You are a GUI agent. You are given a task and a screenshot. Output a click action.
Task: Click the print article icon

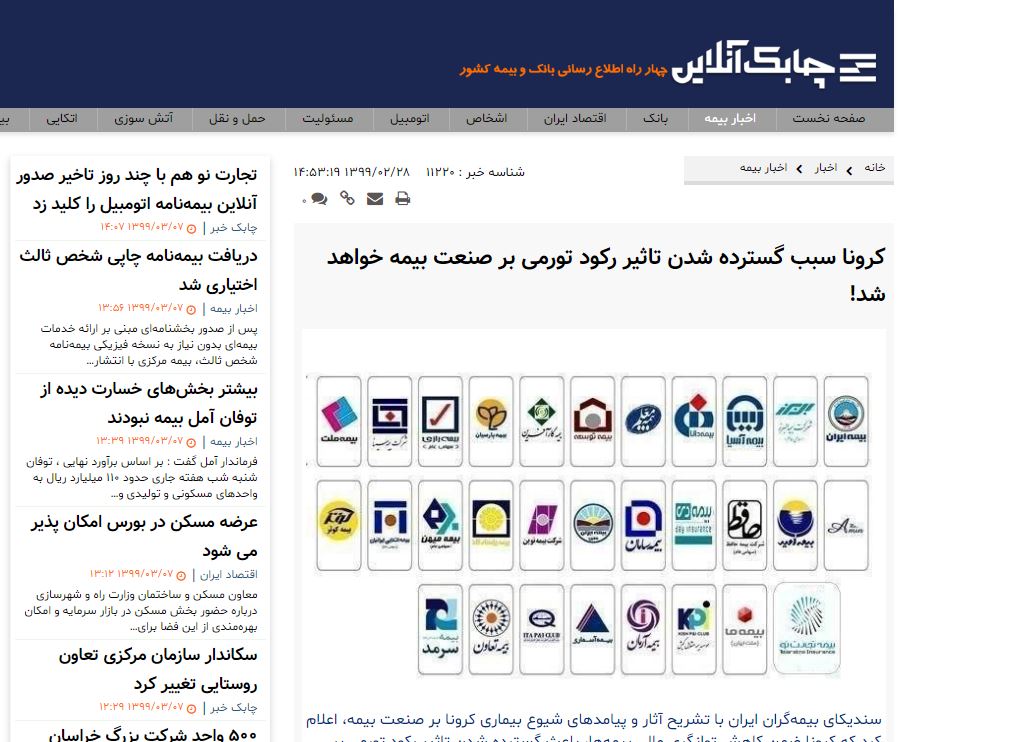pyautogui.click(x=402, y=198)
